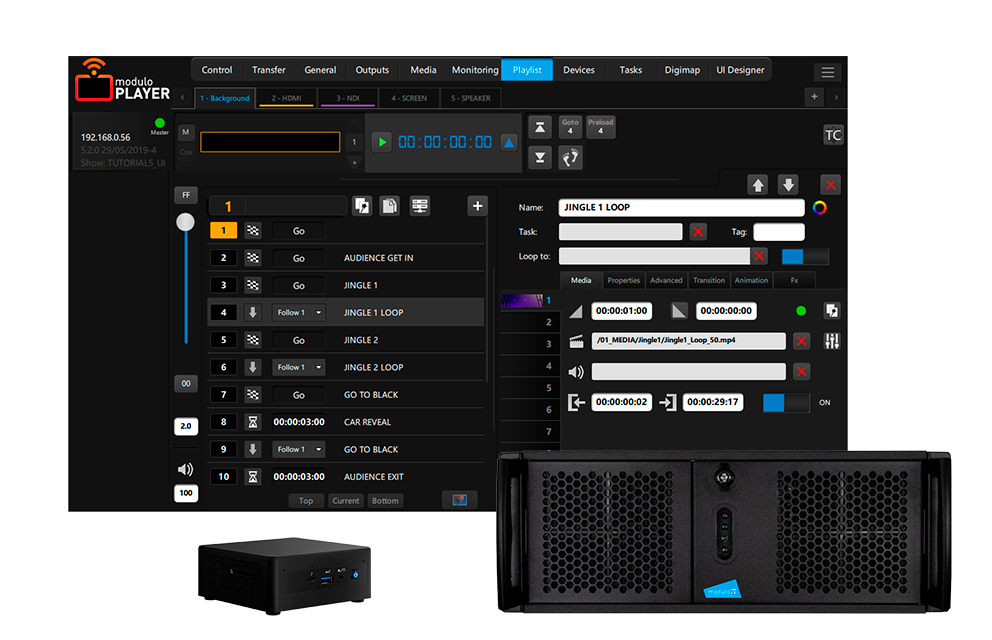Click the follow arrow icon on cue 4
The image size is (992, 640).
[x=253, y=312]
